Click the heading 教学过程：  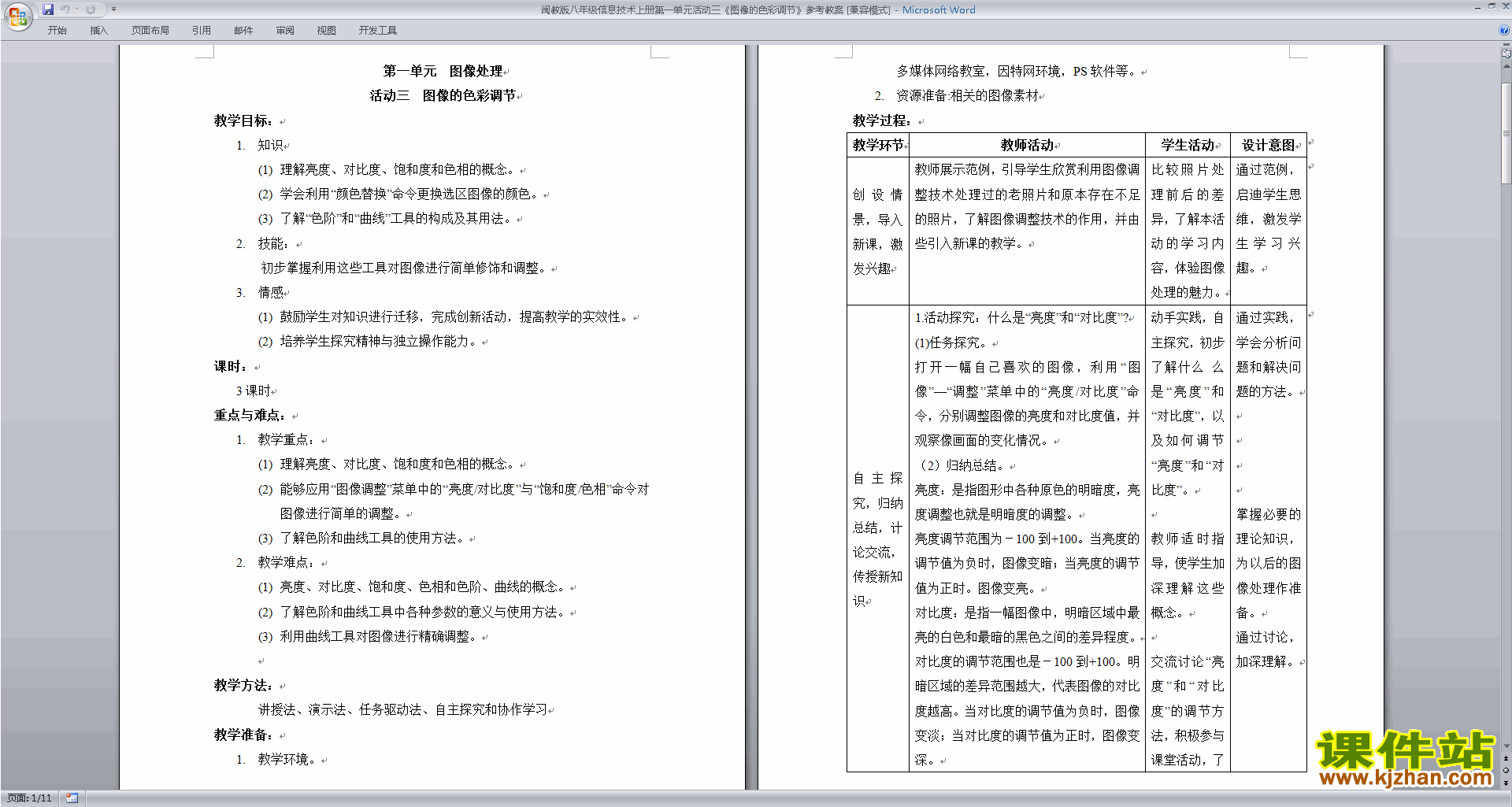[883, 120]
